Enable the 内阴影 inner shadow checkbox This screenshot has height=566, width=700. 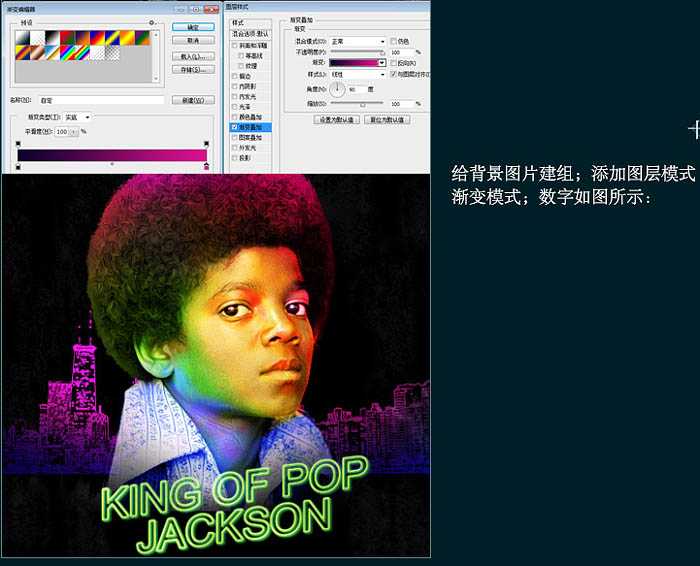[234, 87]
